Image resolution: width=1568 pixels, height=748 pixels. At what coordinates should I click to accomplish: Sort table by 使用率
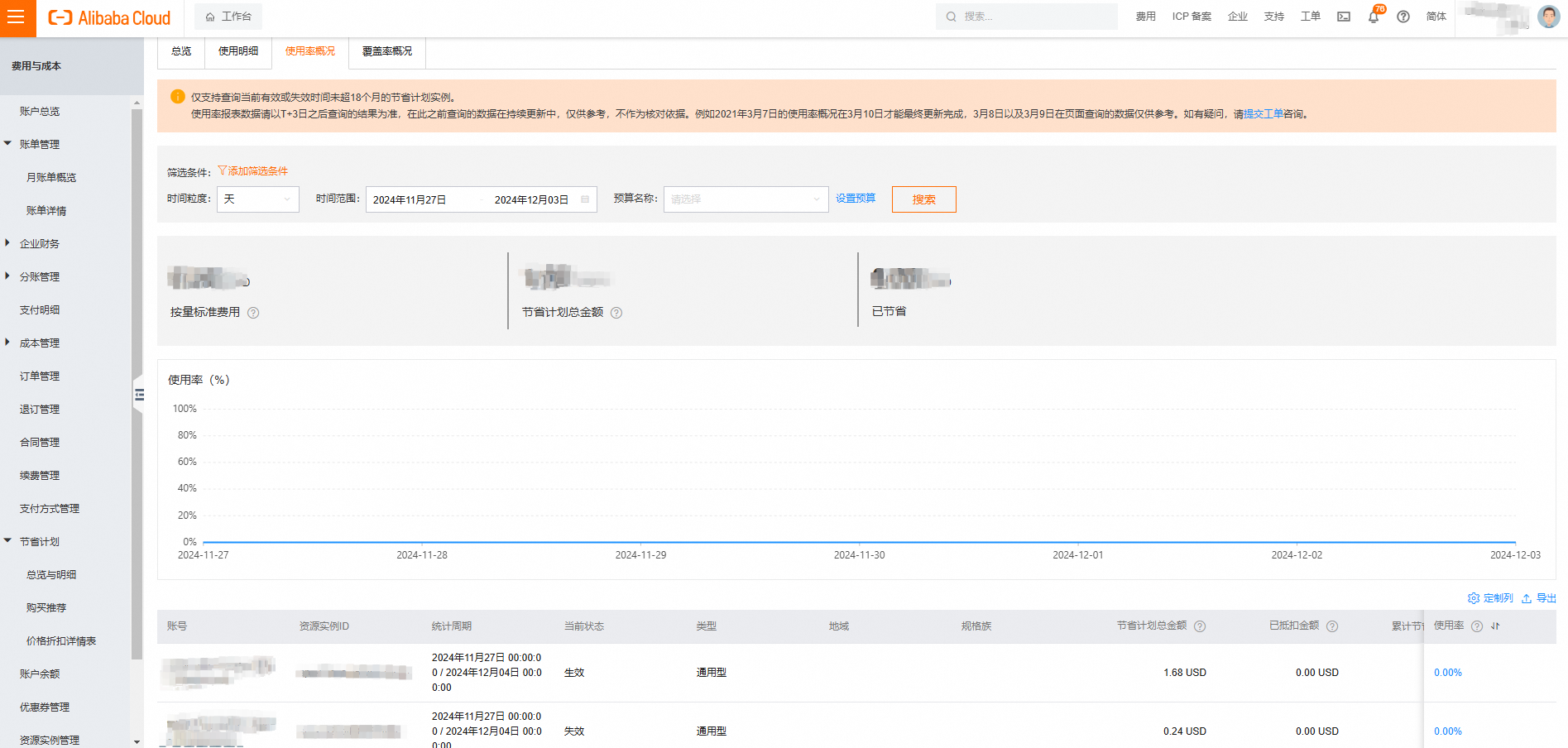(1495, 626)
